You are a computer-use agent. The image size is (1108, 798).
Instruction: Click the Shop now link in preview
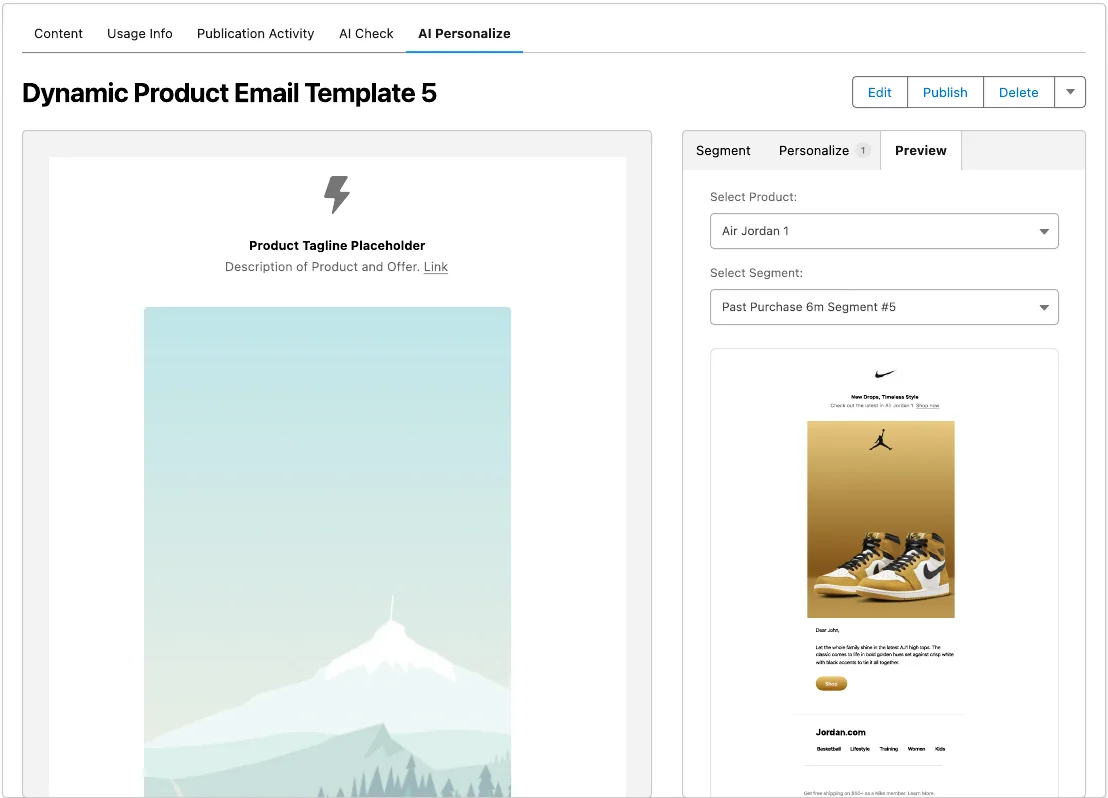pyautogui.click(x=927, y=406)
